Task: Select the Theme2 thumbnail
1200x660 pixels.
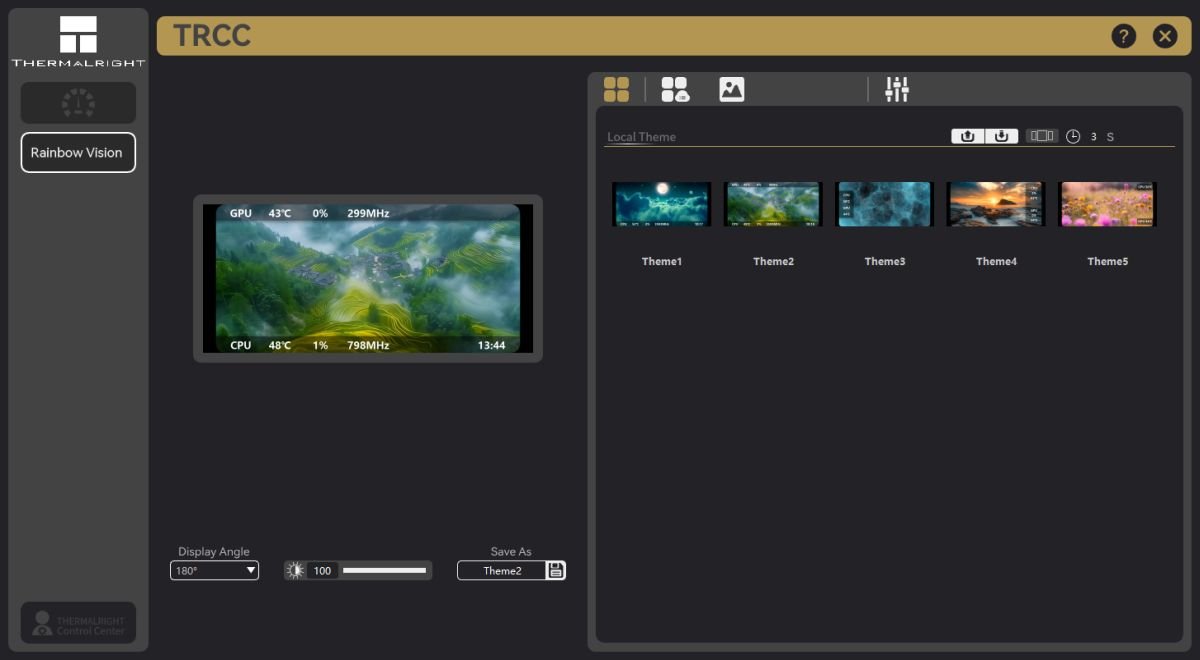Action: (x=773, y=204)
